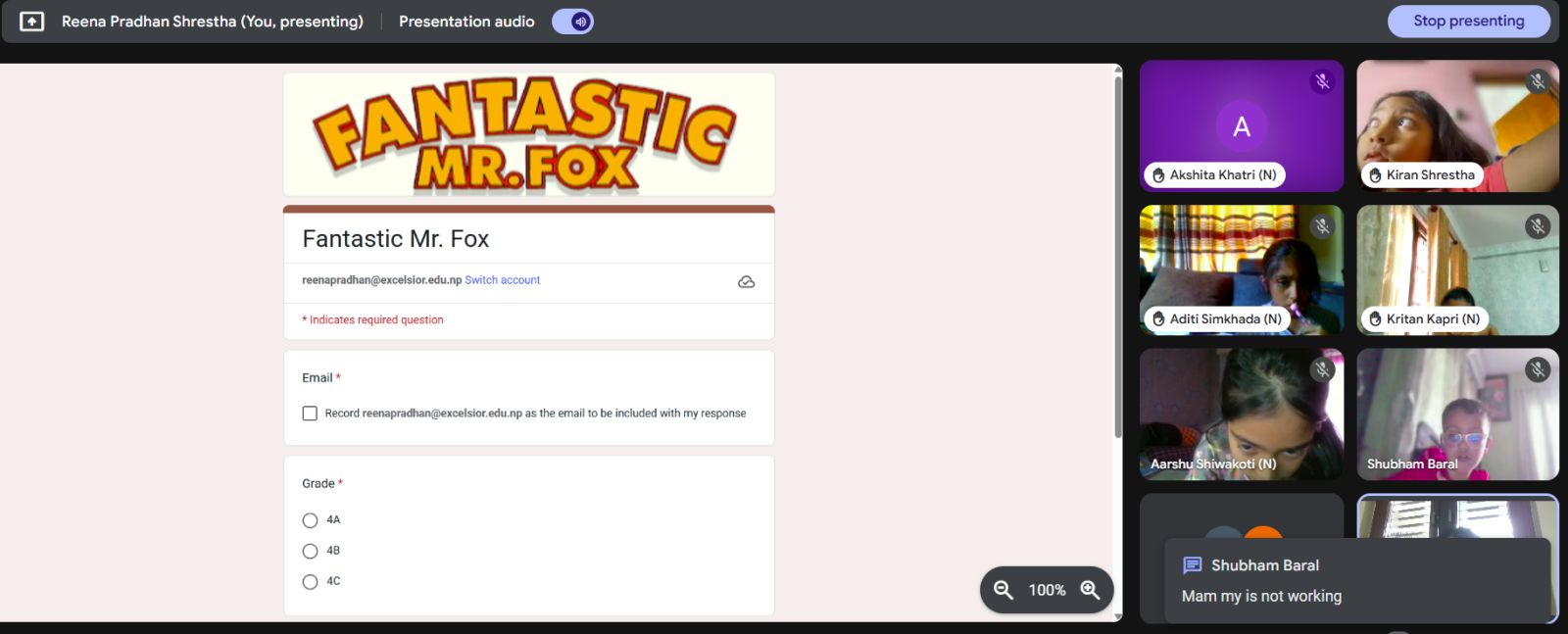Screen dimensions: 1568x634
Task: Click the Fantastic Mr. Fox banner image
Action: 529,134
